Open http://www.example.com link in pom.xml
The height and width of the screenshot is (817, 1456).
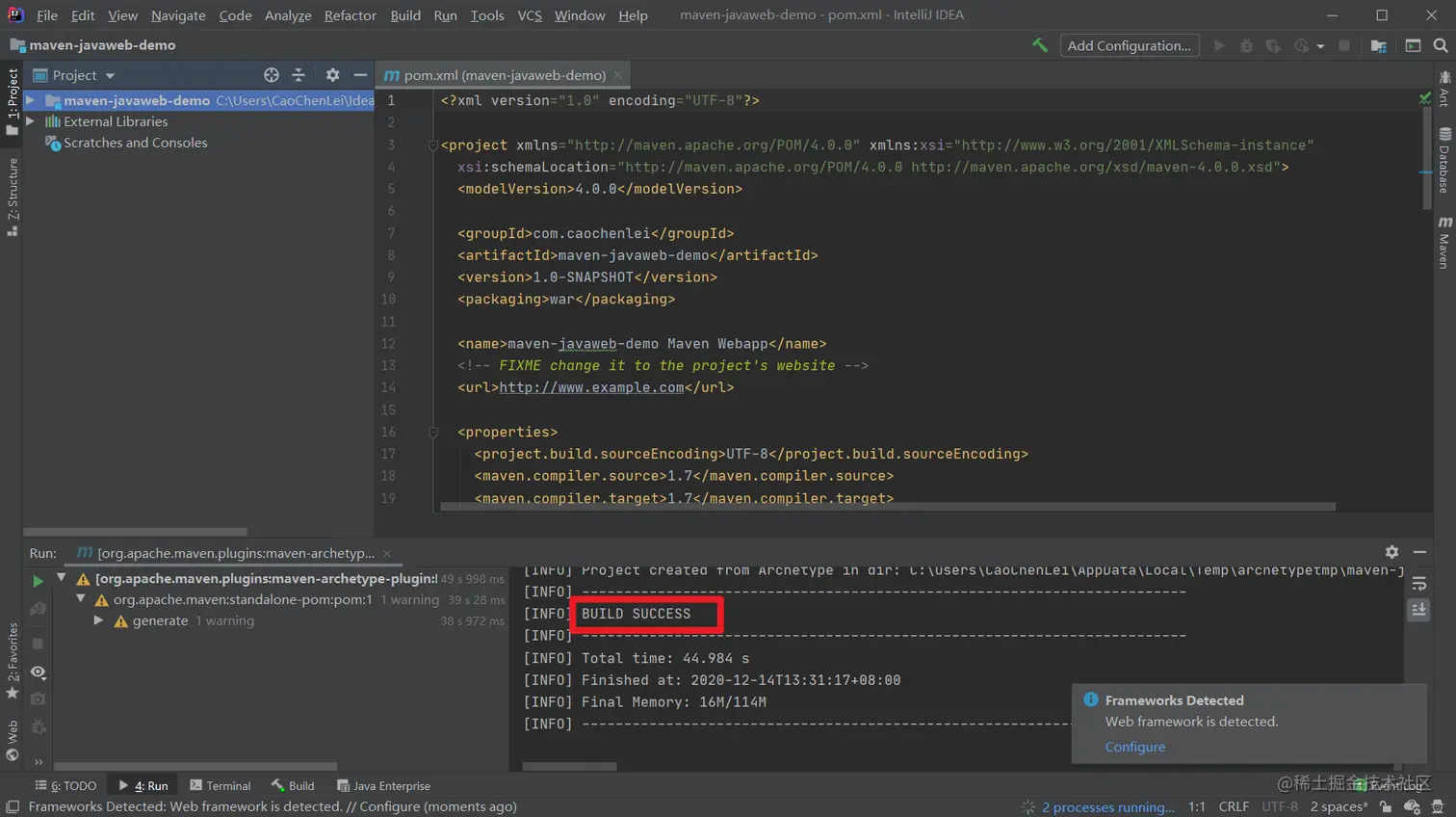[x=591, y=387]
